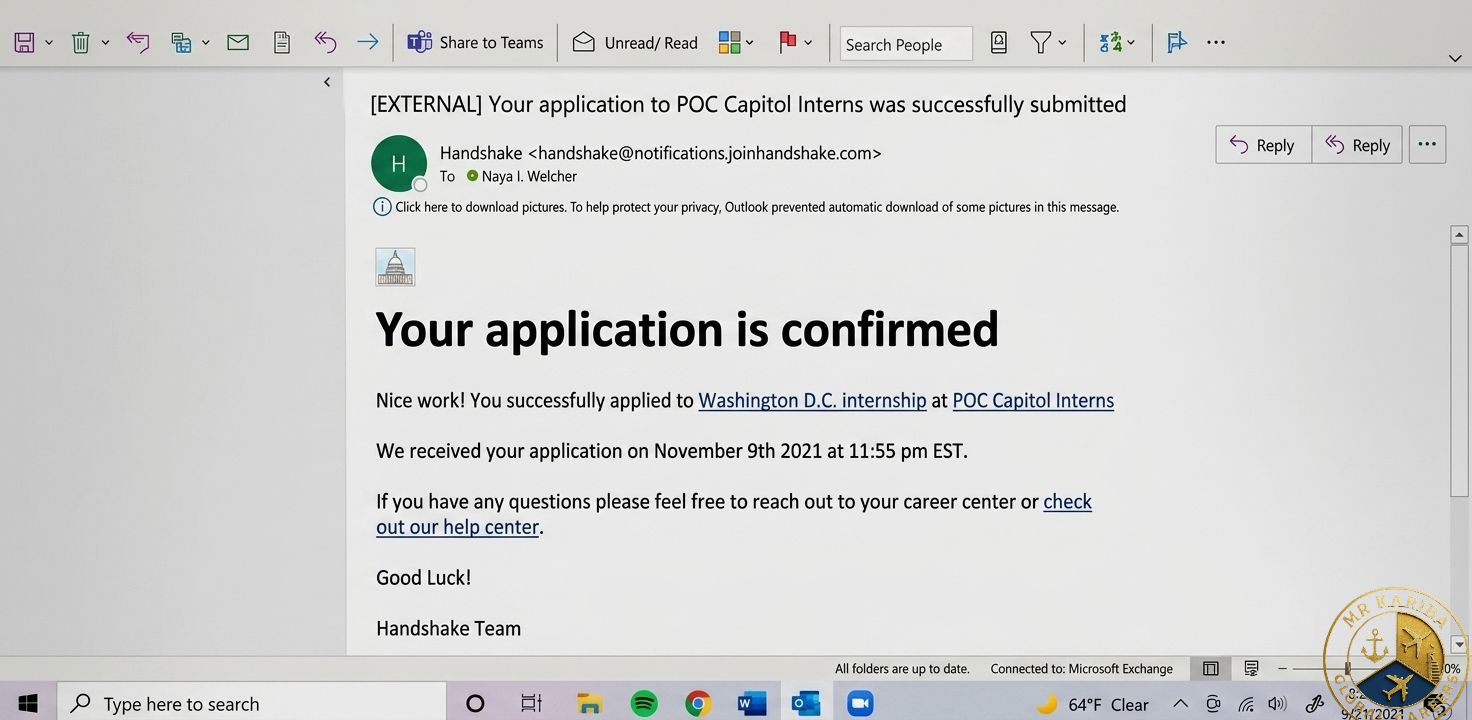Viewport: 1472px width, 720px height.
Task: Show hidden system tray icons
Action: pyautogui.click(x=1180, y=704)
